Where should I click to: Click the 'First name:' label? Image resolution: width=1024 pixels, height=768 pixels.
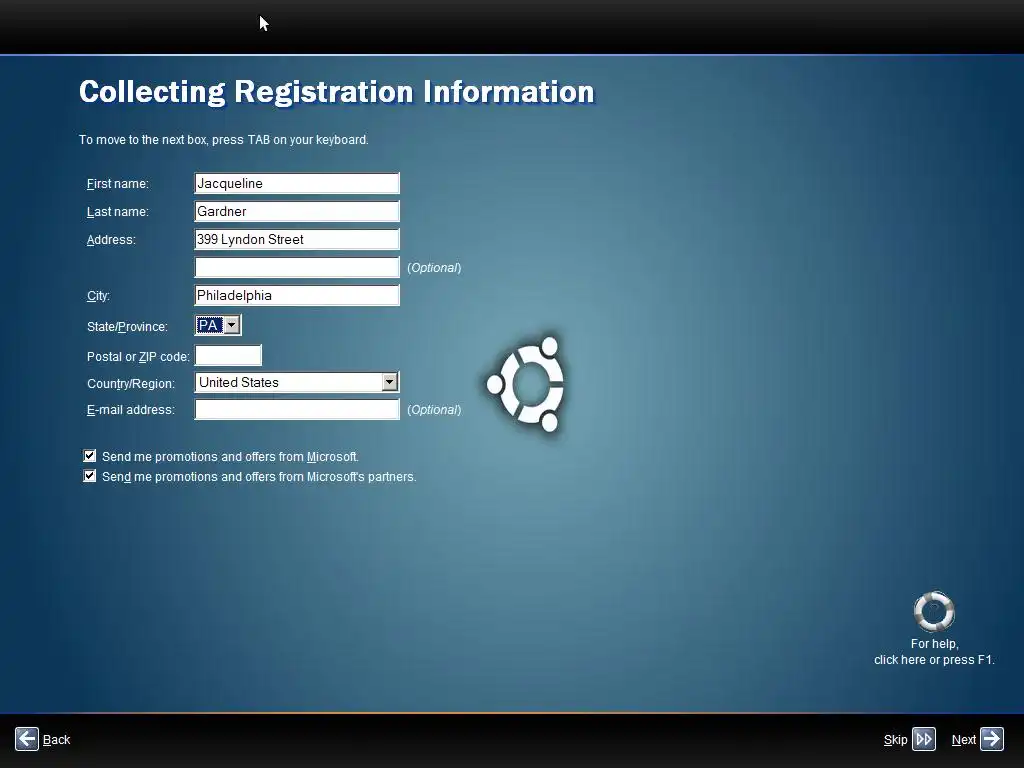tap(118, 184)
